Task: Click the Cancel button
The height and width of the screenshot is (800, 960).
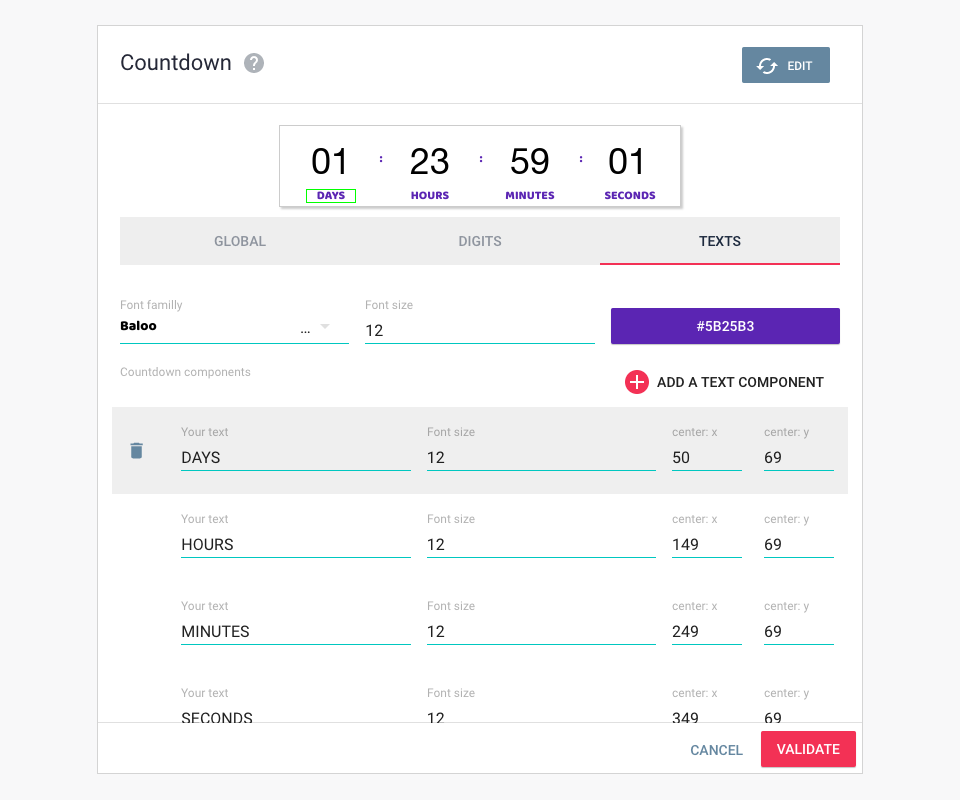Action: tap(716, 750)
